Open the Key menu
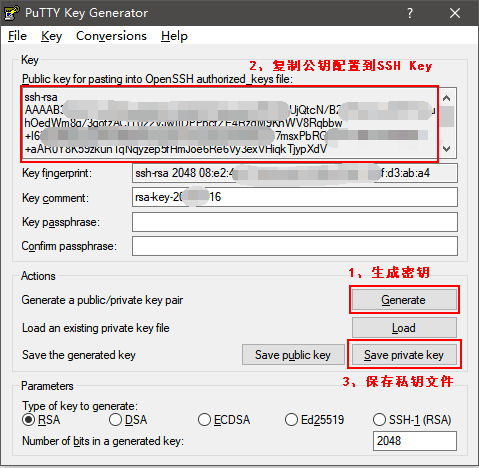This screenshot has height=468, width=479. 51,36
